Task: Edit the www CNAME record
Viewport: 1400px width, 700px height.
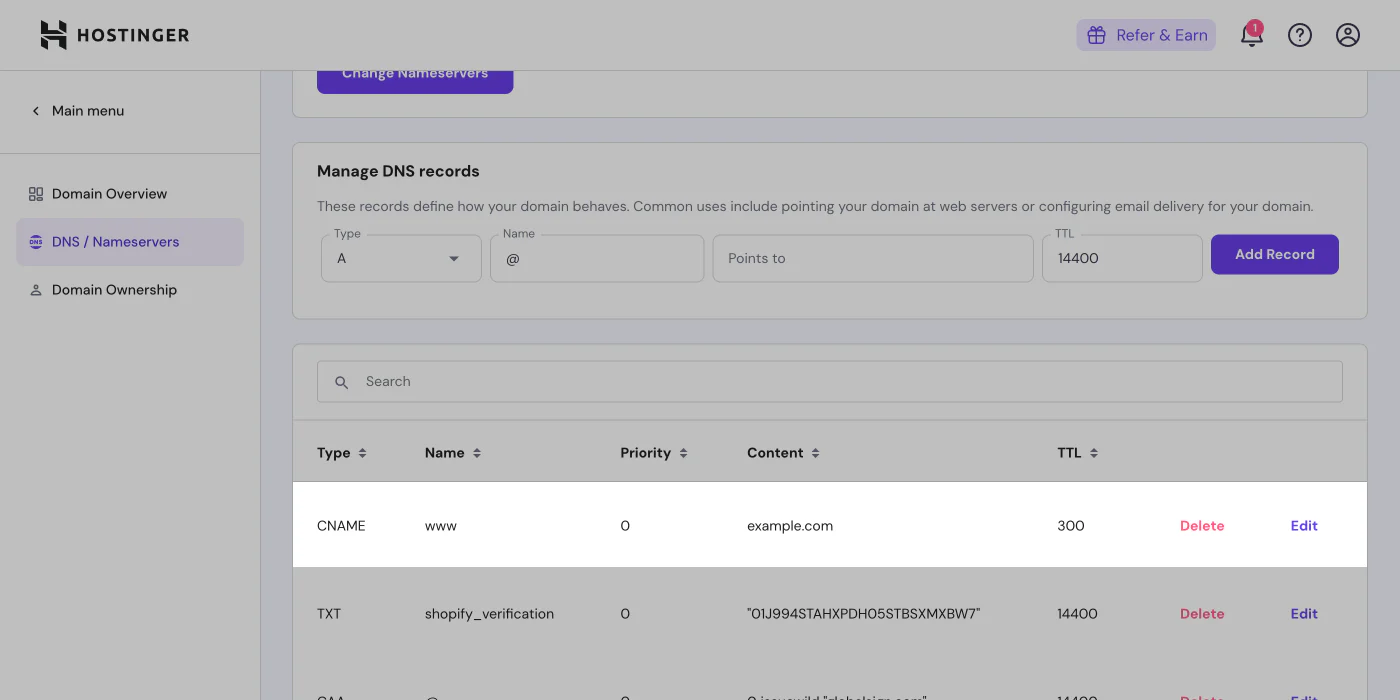Action: 1303,525
